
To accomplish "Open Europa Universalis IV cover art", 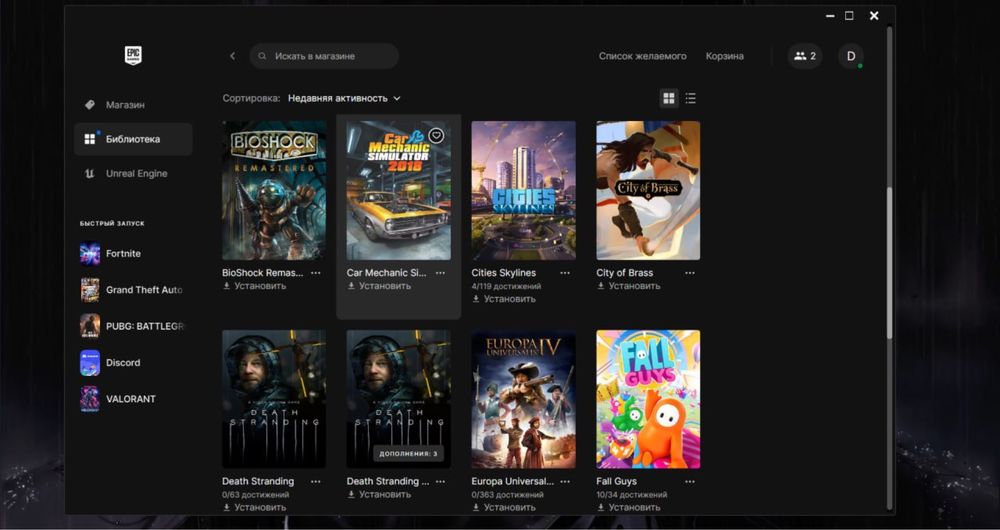I will [524, 399].
